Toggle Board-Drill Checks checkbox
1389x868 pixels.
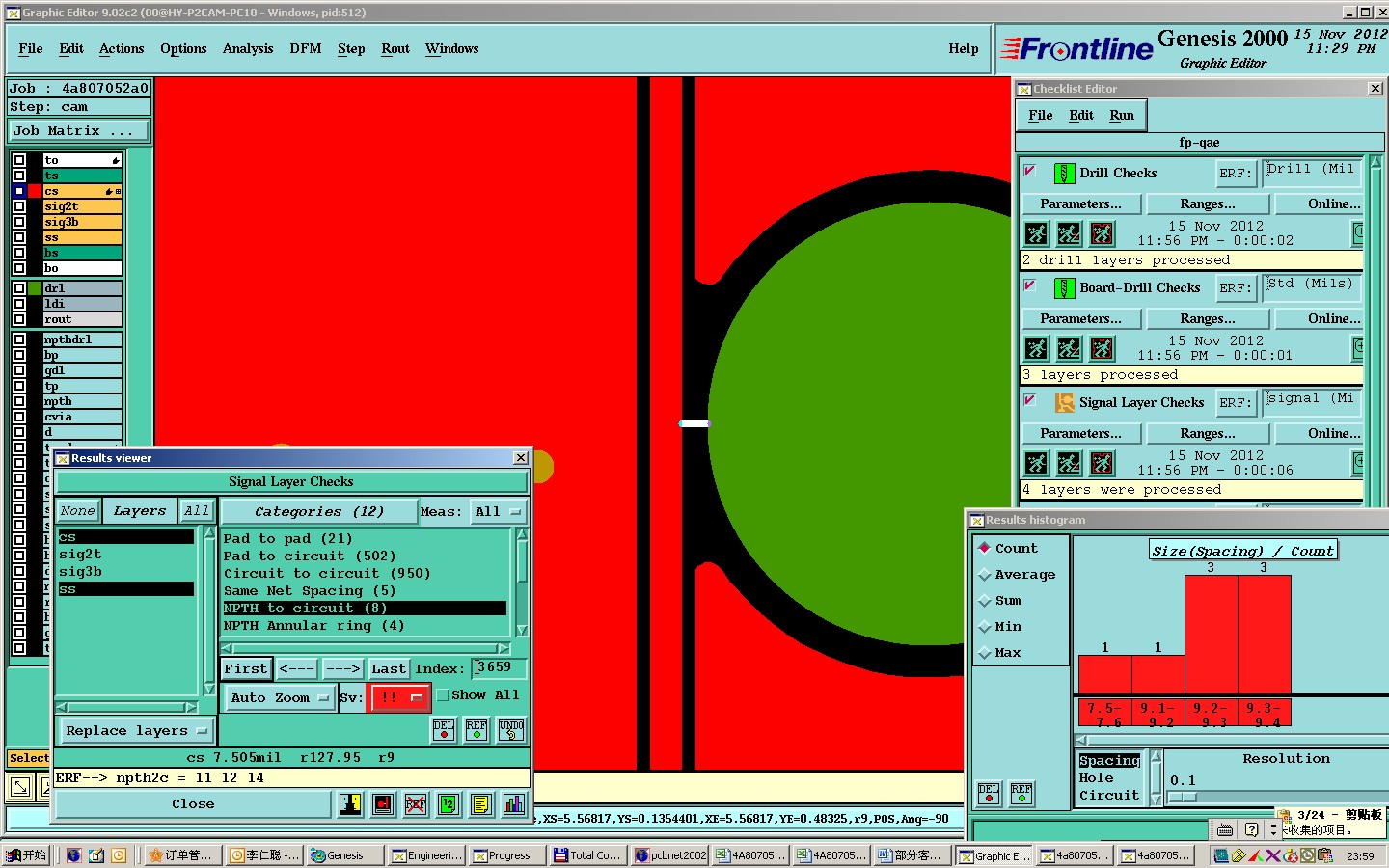[x=1029, y=285]
